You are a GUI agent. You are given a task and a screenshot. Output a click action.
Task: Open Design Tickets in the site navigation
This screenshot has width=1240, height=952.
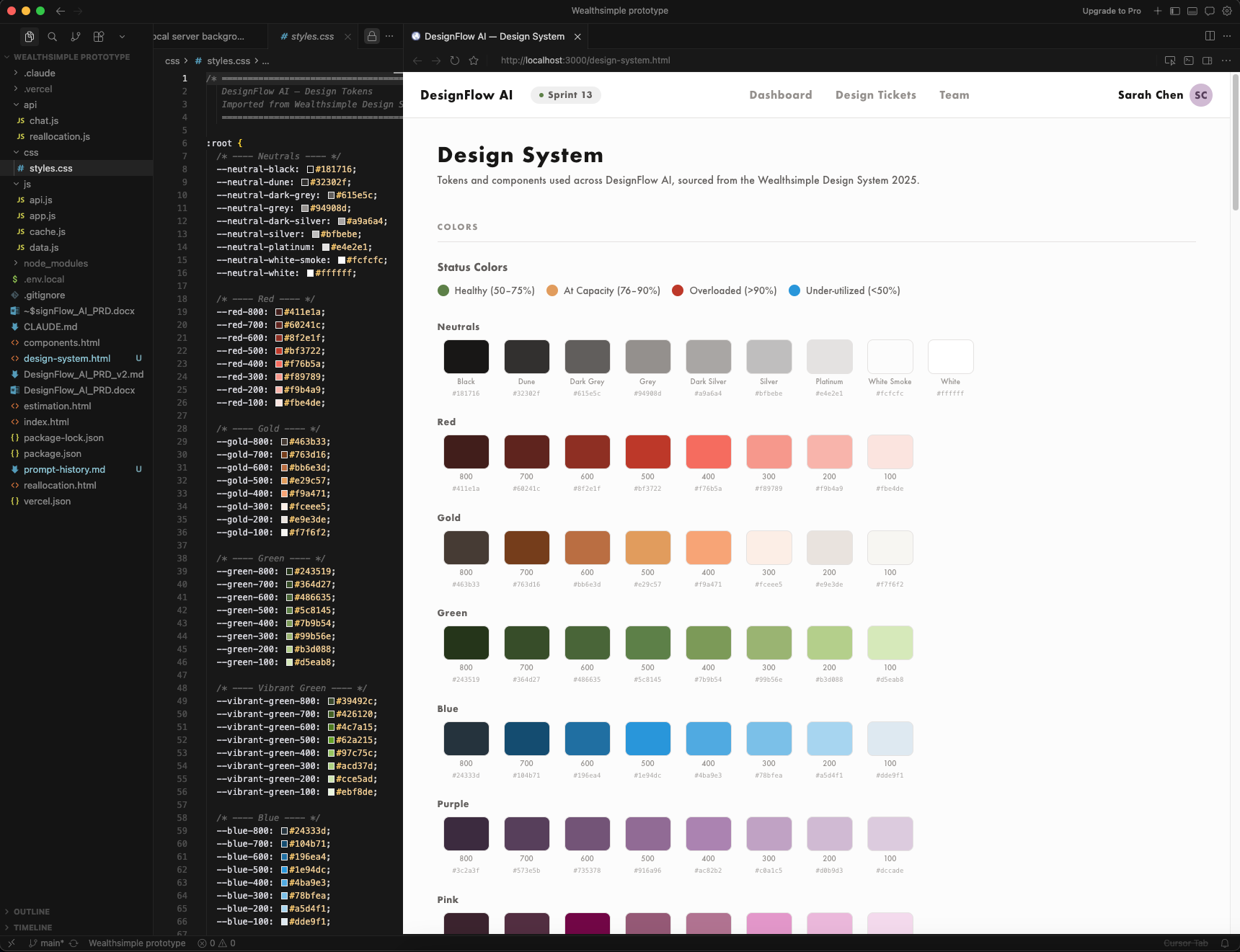875,94
